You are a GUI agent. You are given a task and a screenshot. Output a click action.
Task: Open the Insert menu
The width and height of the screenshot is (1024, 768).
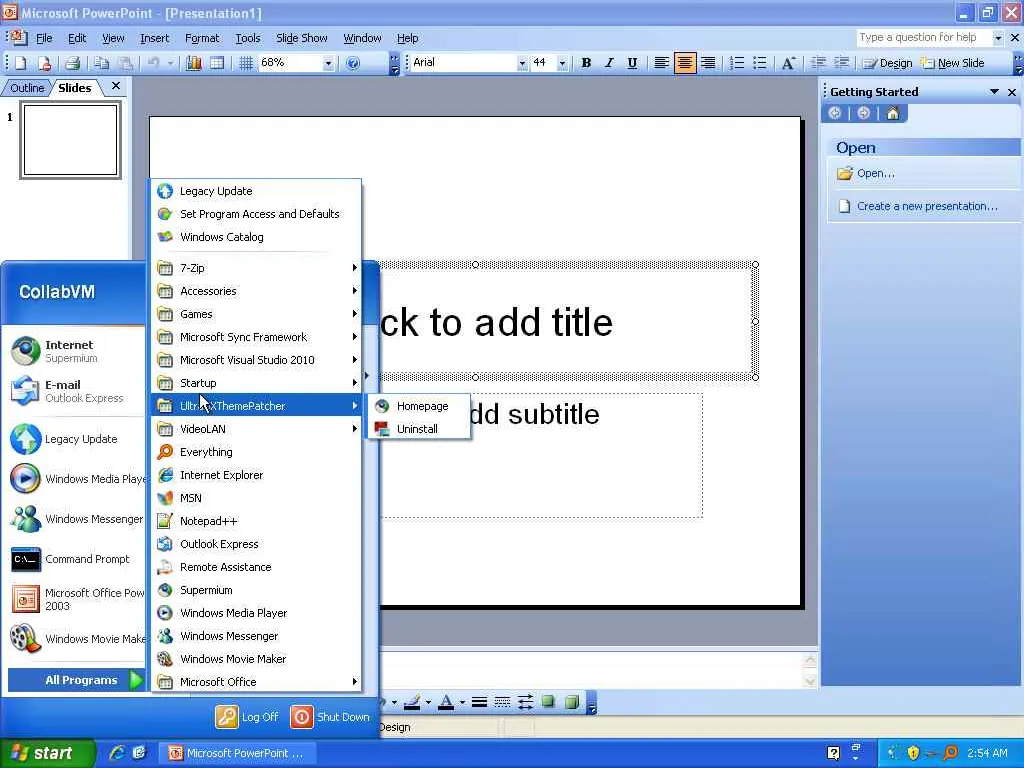(x=154, y=38)
